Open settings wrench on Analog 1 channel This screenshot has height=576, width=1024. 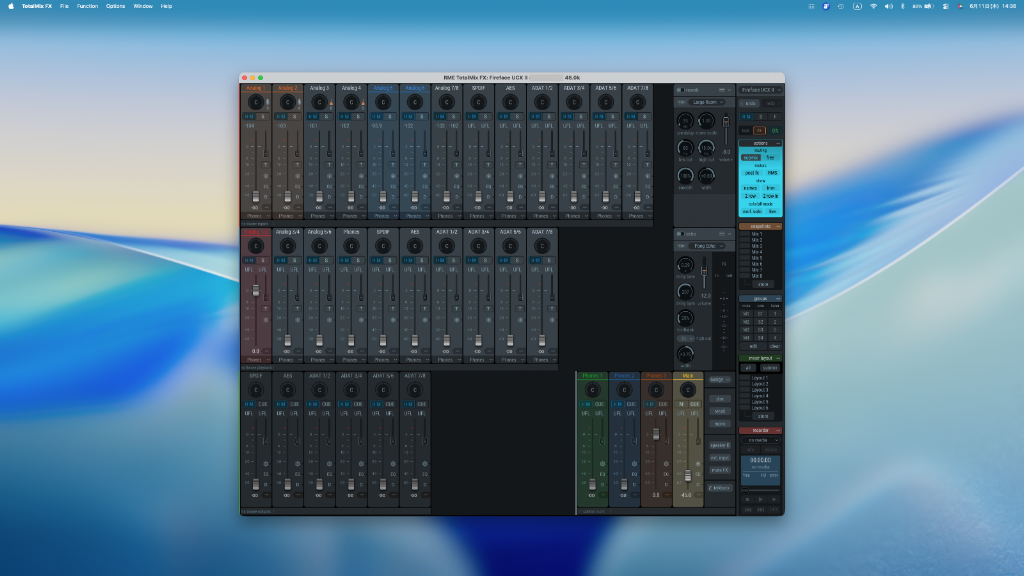266,176
